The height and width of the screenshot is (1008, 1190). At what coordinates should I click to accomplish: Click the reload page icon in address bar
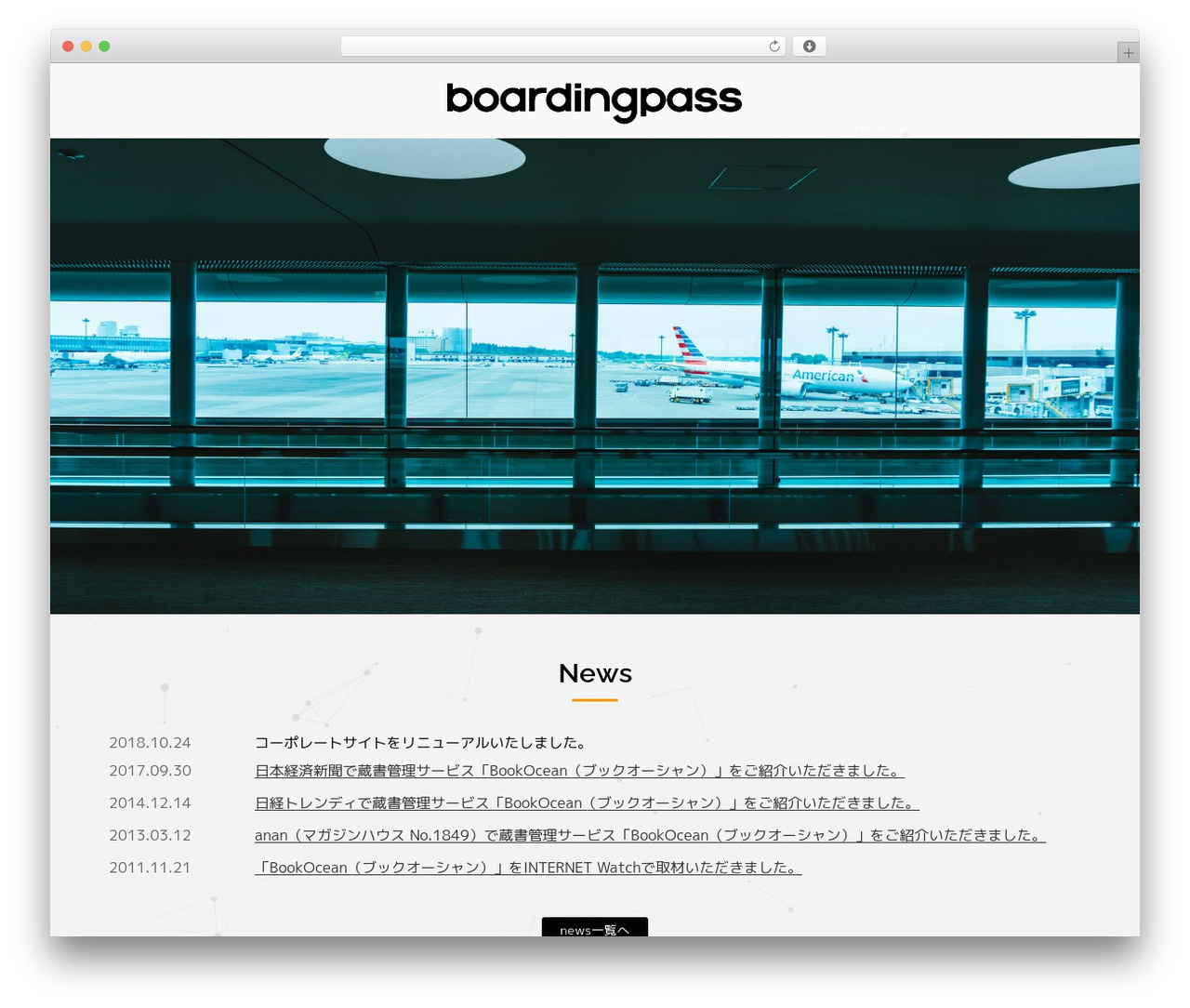[x=773, y=46]
